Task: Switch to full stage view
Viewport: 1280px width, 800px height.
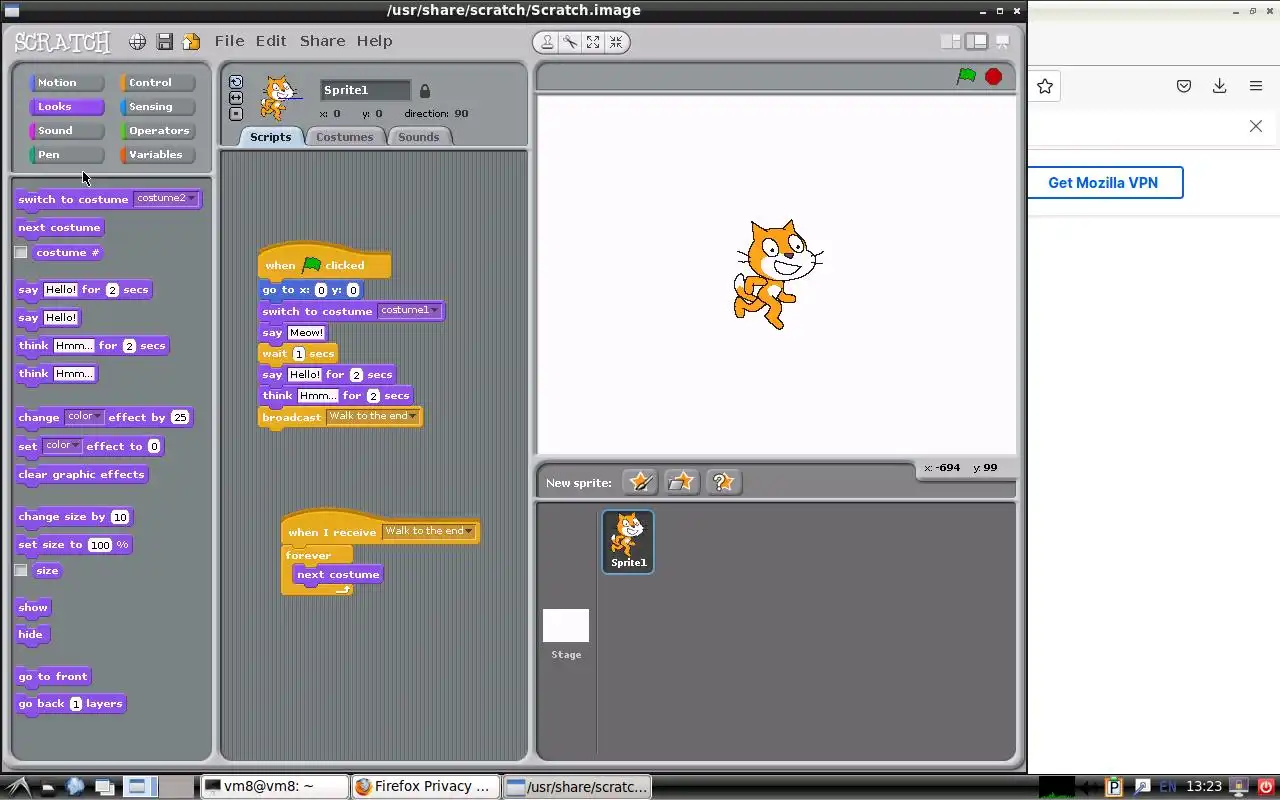Action: click(976, 41)
